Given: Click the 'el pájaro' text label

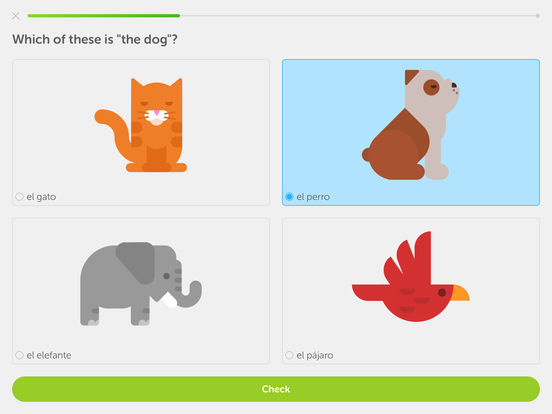Looking at the screenshot, I should click(x=315, y=356).
